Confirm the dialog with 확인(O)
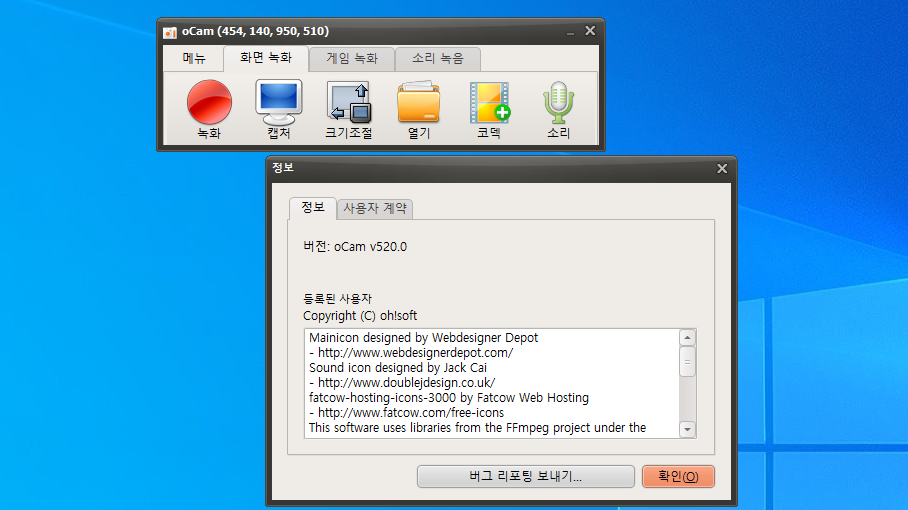The width and height of the screenshot is (908, 510). coord(678,476)
